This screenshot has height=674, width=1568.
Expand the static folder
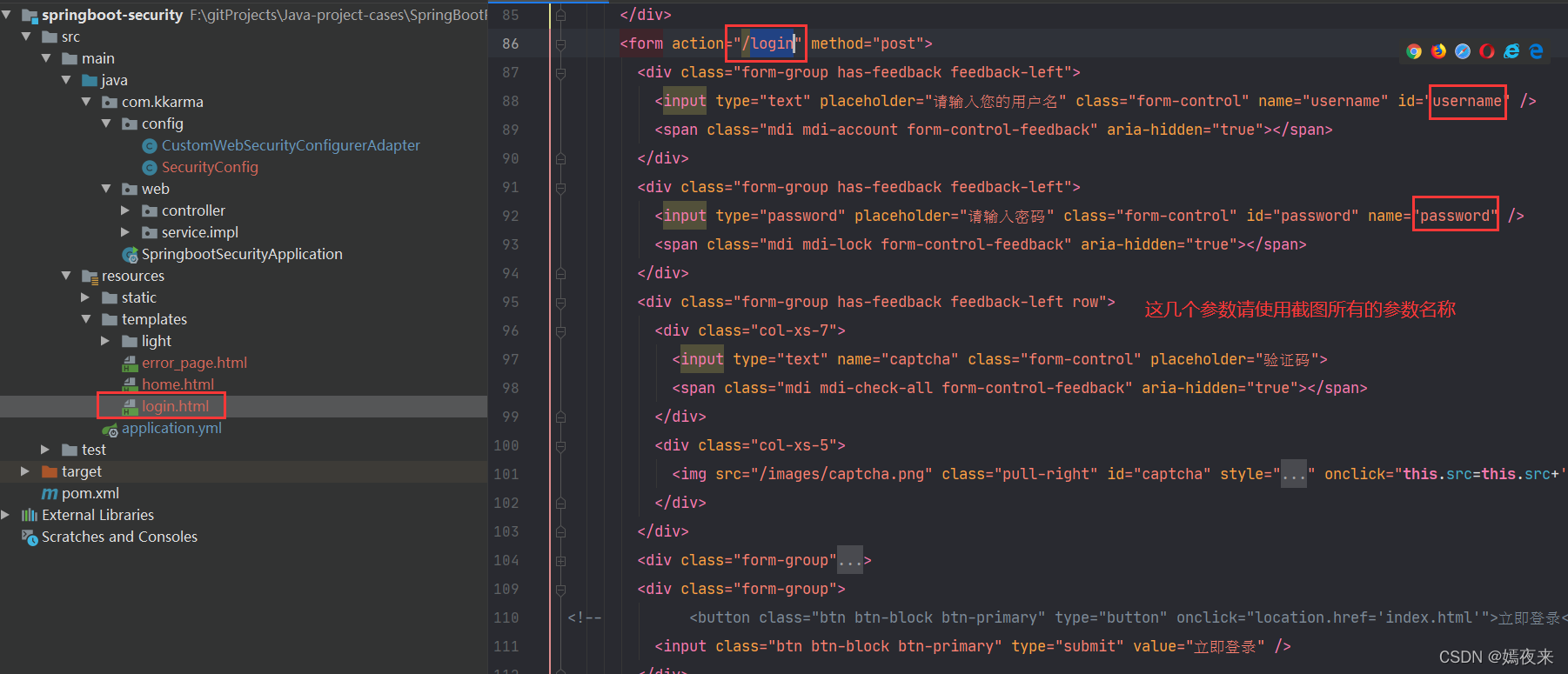coord(85,297)
